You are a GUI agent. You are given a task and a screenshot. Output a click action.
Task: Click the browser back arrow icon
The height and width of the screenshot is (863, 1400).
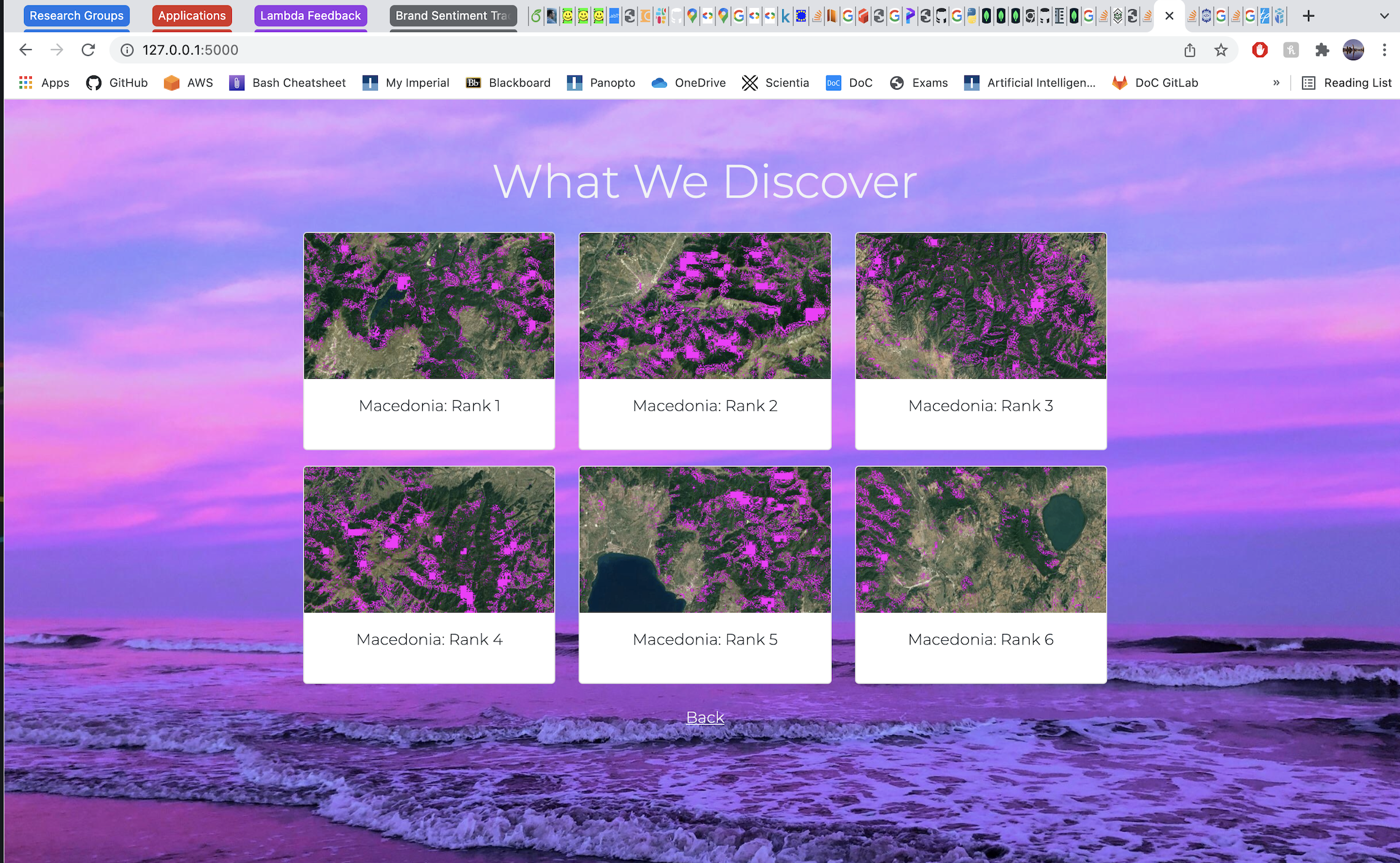pos(25,50)
